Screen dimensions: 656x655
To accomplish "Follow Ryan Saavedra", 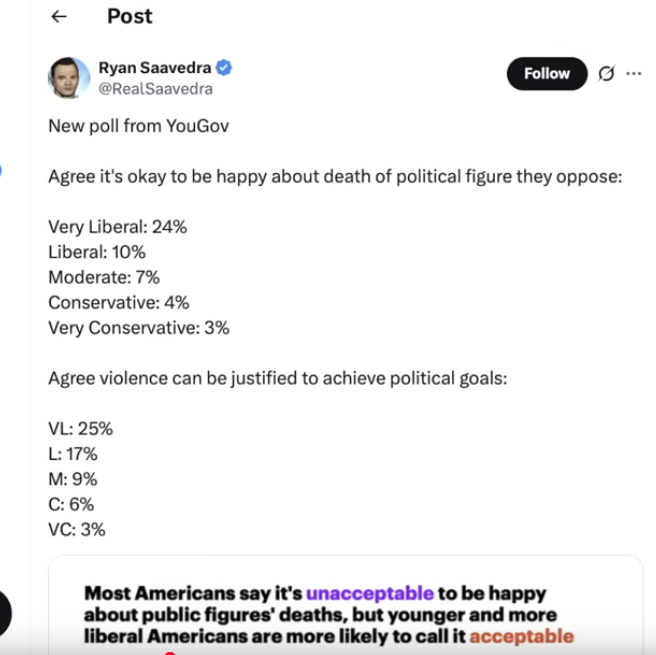I will click(546, 73).
